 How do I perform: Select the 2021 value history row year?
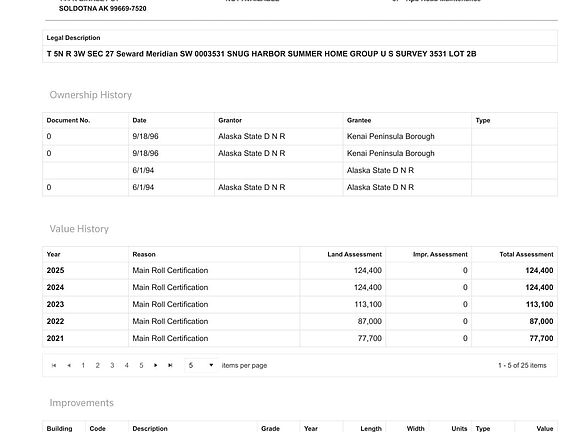tap(55, 338)
